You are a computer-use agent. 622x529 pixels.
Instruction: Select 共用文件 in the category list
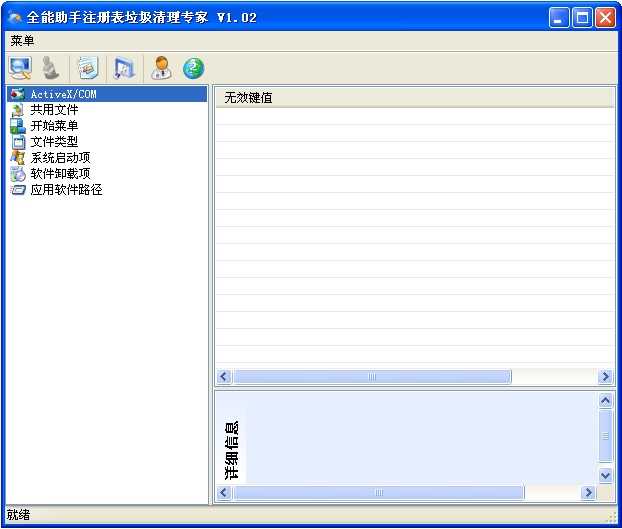point(54,110)
